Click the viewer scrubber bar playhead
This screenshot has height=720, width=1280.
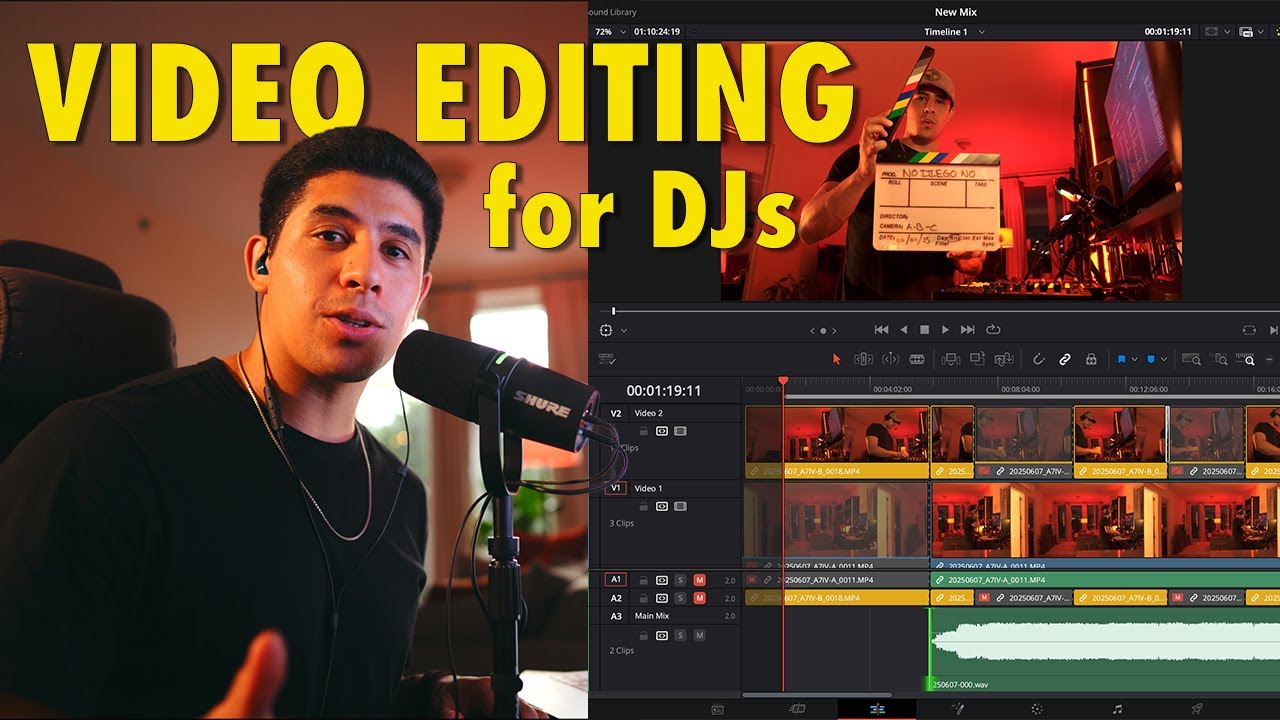click(x=614, y=311)
